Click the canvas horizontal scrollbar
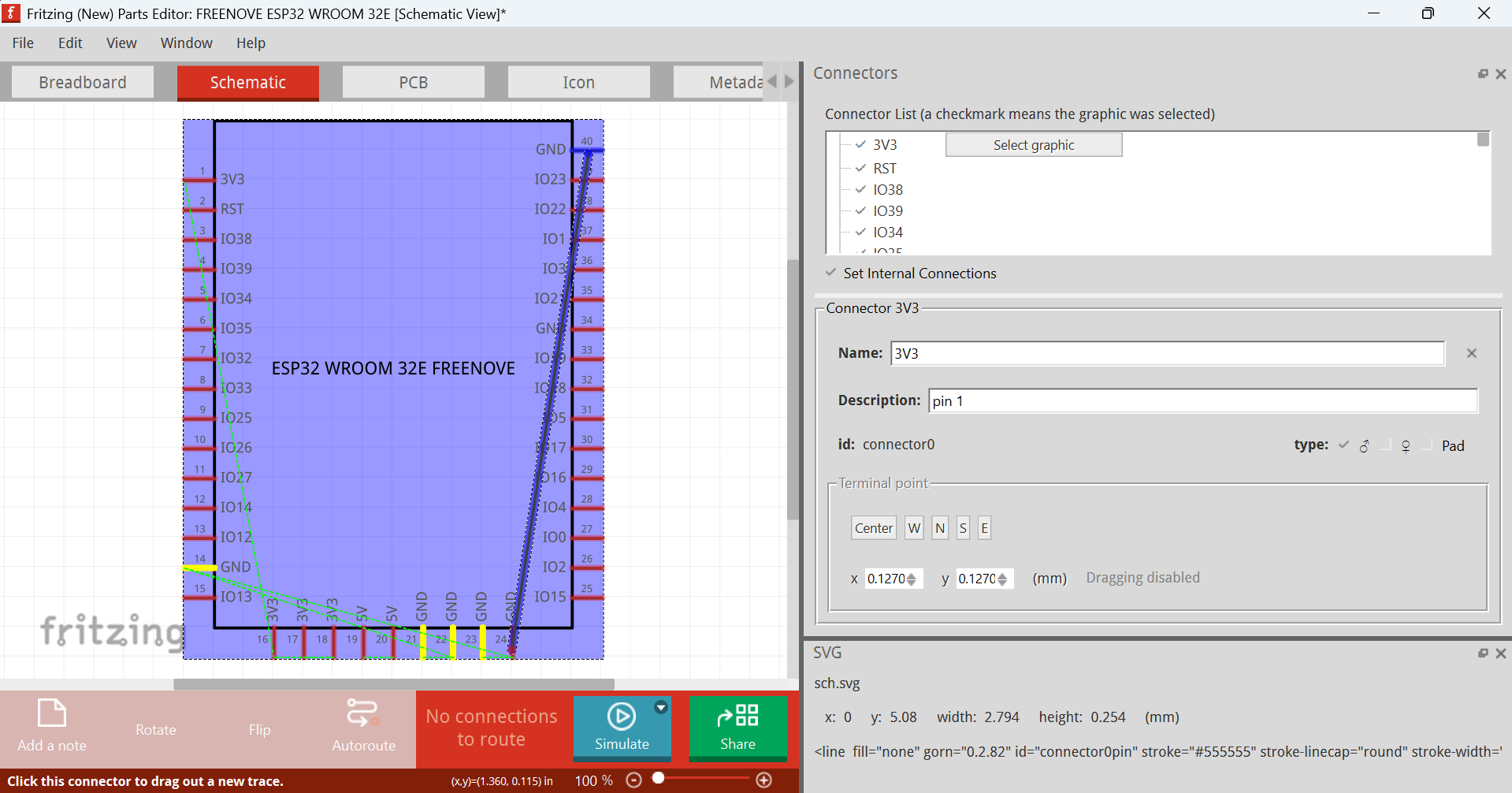The image size is (1512, 793). click(394, 684)
